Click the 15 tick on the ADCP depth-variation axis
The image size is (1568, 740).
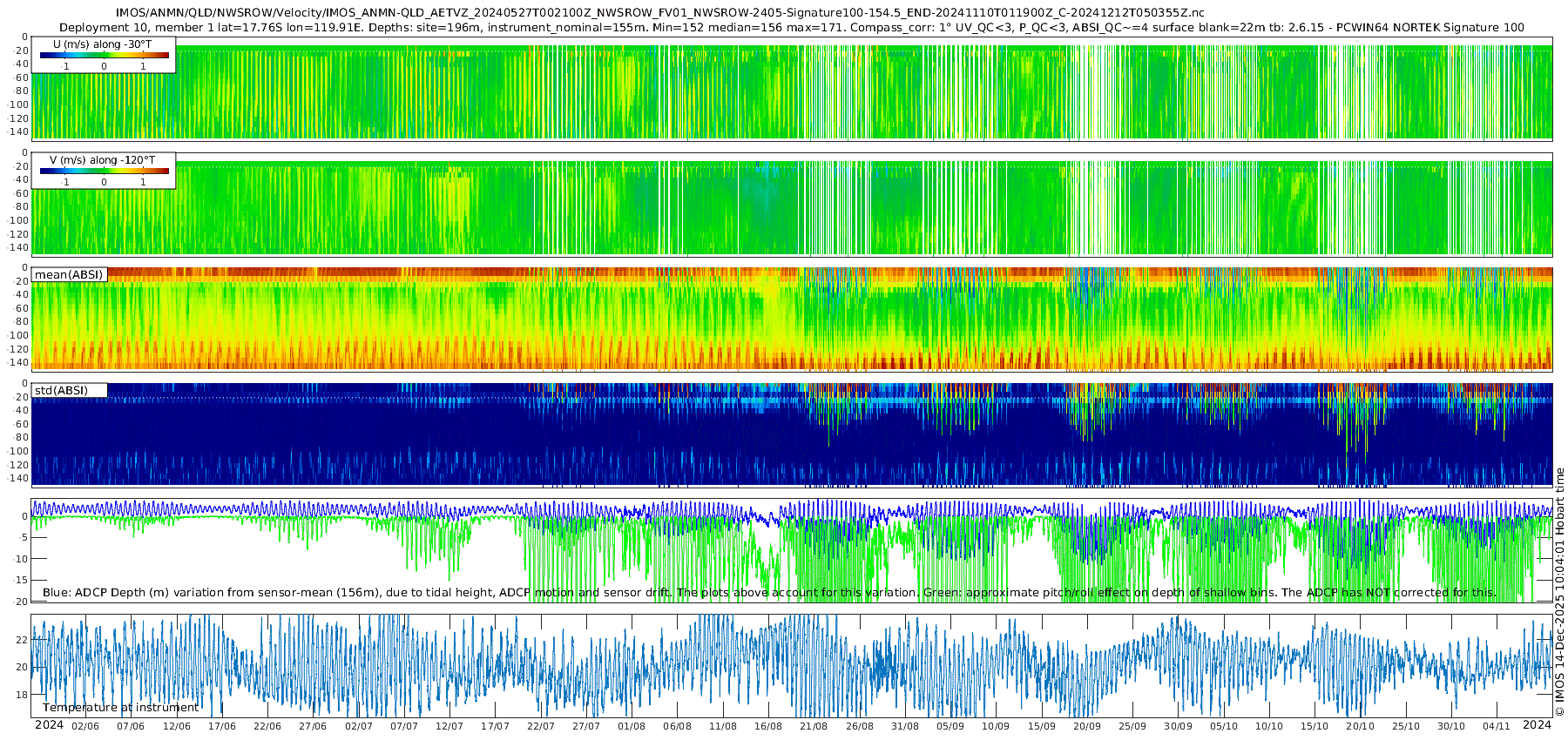pos(21,580)
